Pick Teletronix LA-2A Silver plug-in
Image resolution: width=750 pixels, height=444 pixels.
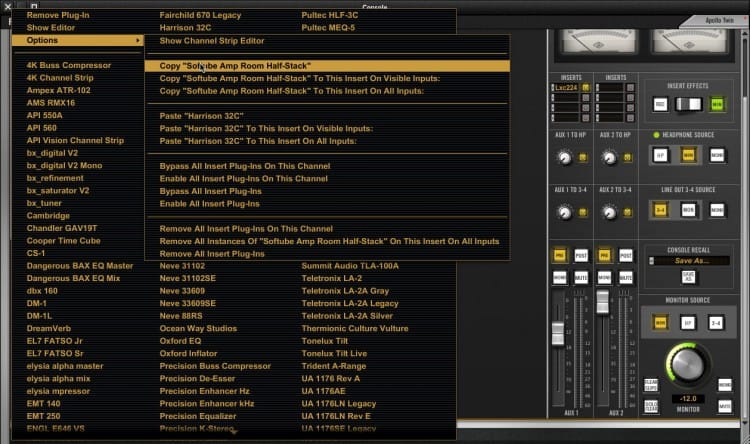pos(347,316)
